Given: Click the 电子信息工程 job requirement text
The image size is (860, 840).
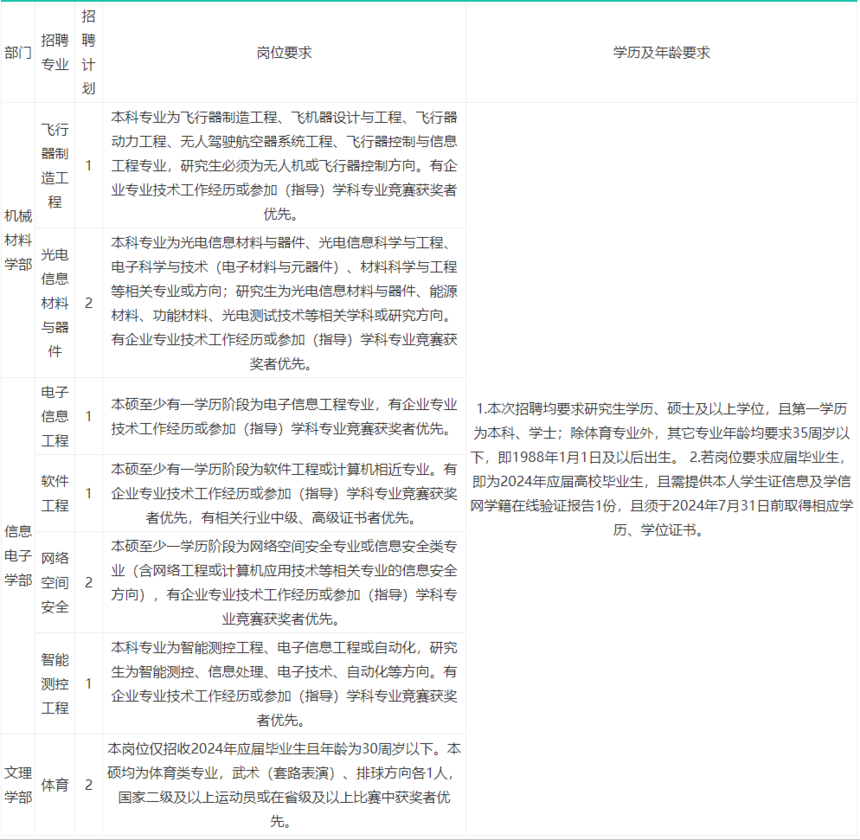Looking at the screenshot, I should (x=284, y=416).
